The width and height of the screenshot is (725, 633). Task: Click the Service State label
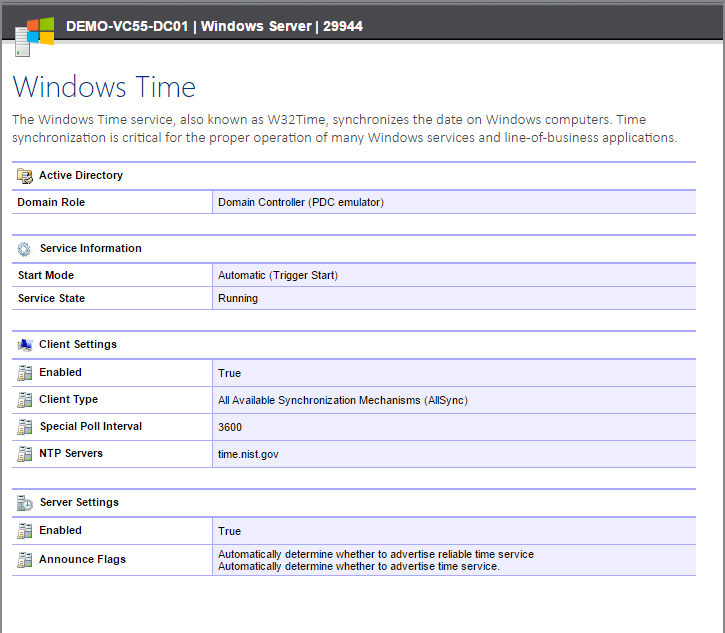pos(51,298)
